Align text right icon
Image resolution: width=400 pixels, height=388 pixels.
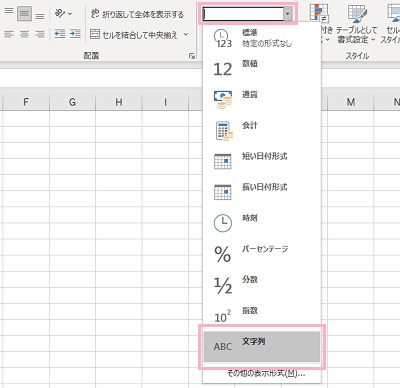(40, 34)
